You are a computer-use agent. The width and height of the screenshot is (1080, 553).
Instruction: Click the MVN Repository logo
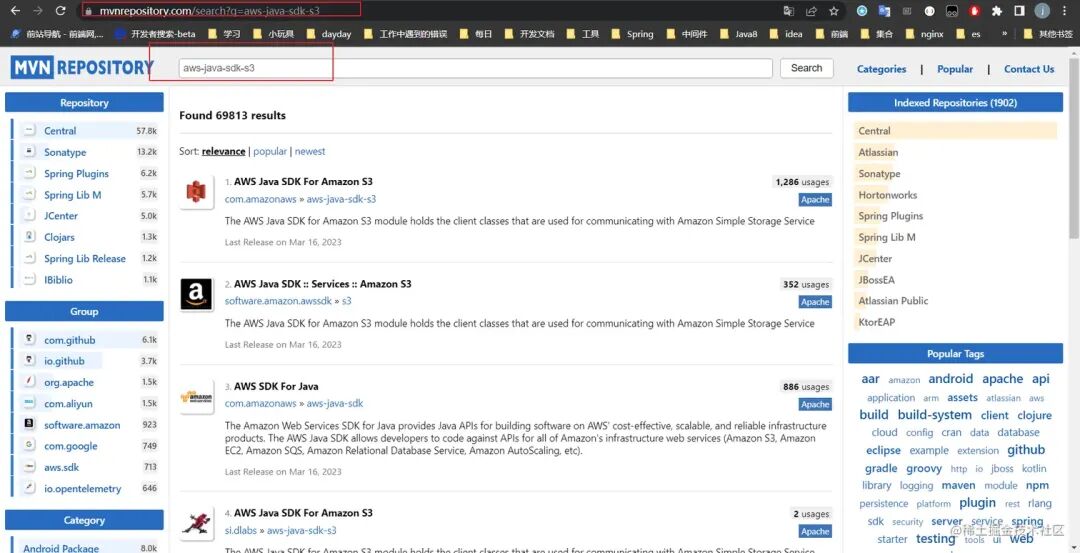[82, 67]
